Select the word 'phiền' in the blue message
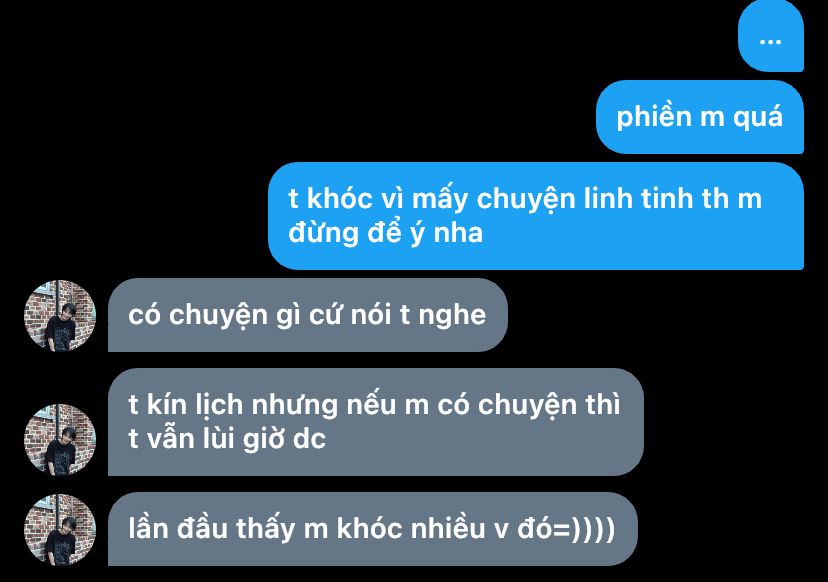828x582 pixels. (654, 117)
